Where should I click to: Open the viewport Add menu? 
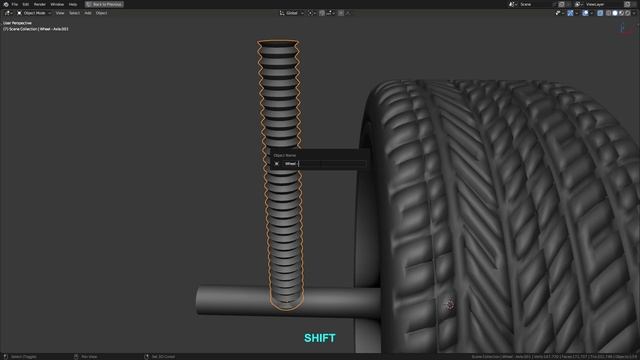(88, 13)
